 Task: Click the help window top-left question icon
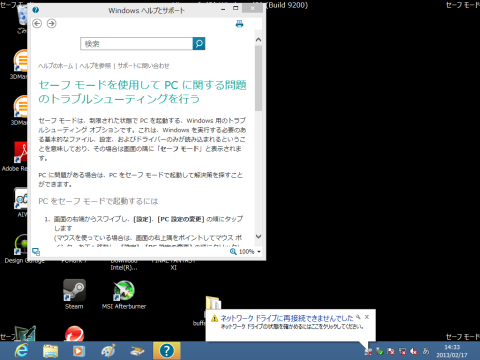36,10
